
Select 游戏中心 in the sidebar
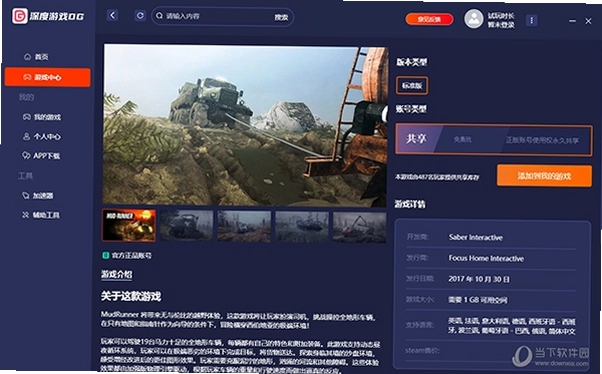[x=48, y=77]
